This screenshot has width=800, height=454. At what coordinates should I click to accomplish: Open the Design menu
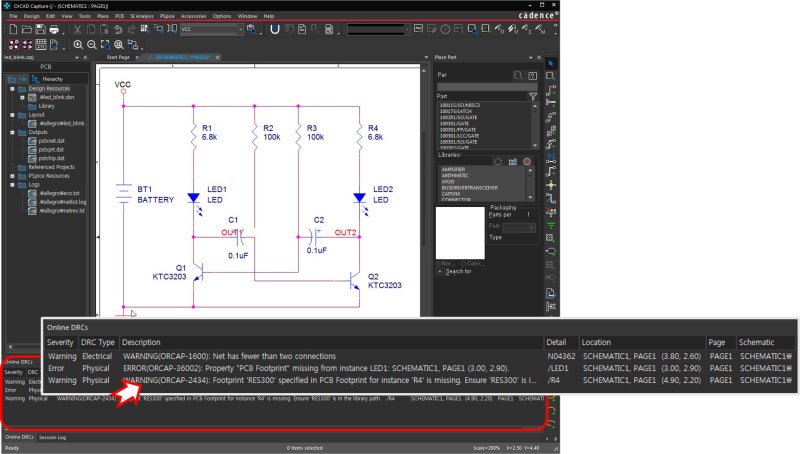point(31,16)
